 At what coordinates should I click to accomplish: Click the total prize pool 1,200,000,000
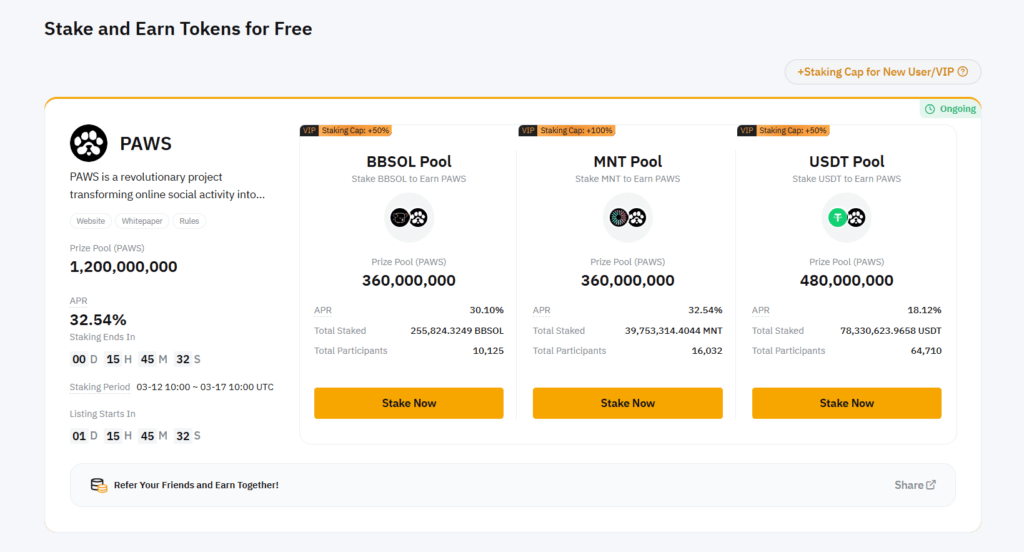(x=123, y=267)
